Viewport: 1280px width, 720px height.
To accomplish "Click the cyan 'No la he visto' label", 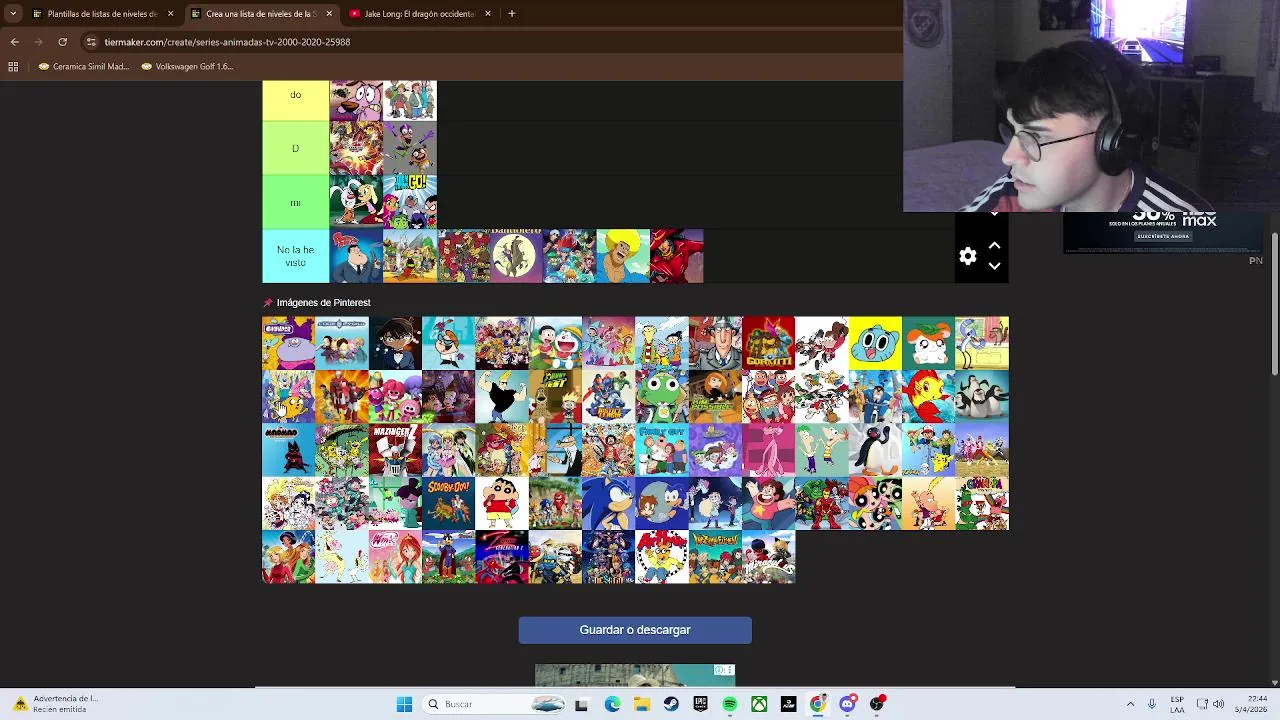I will (296, 256).
